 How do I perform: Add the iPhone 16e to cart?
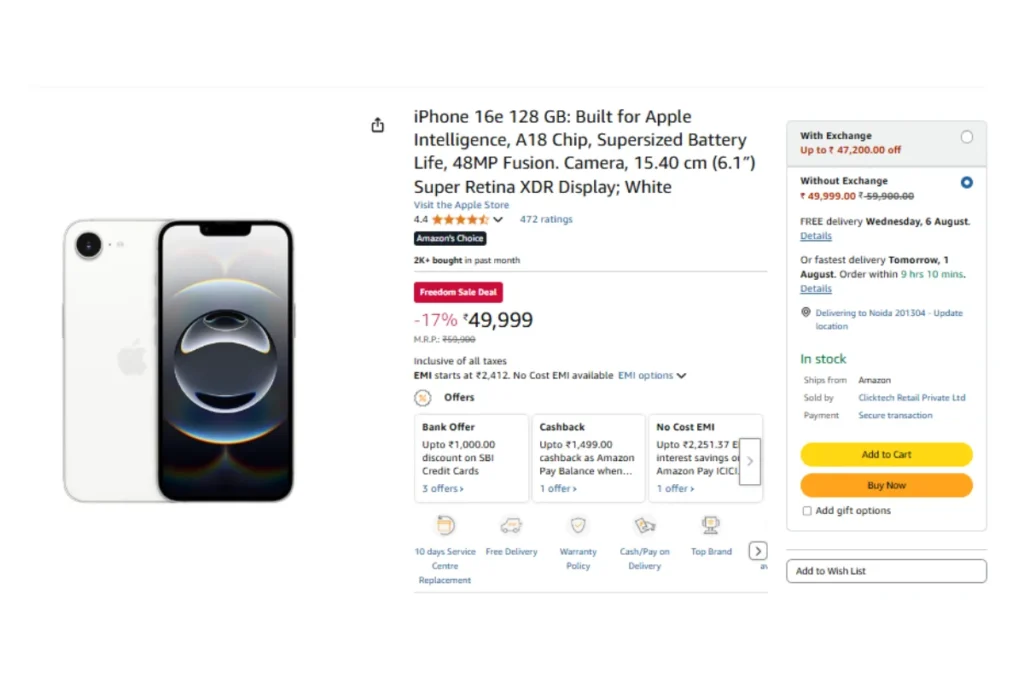coord(886,454)
